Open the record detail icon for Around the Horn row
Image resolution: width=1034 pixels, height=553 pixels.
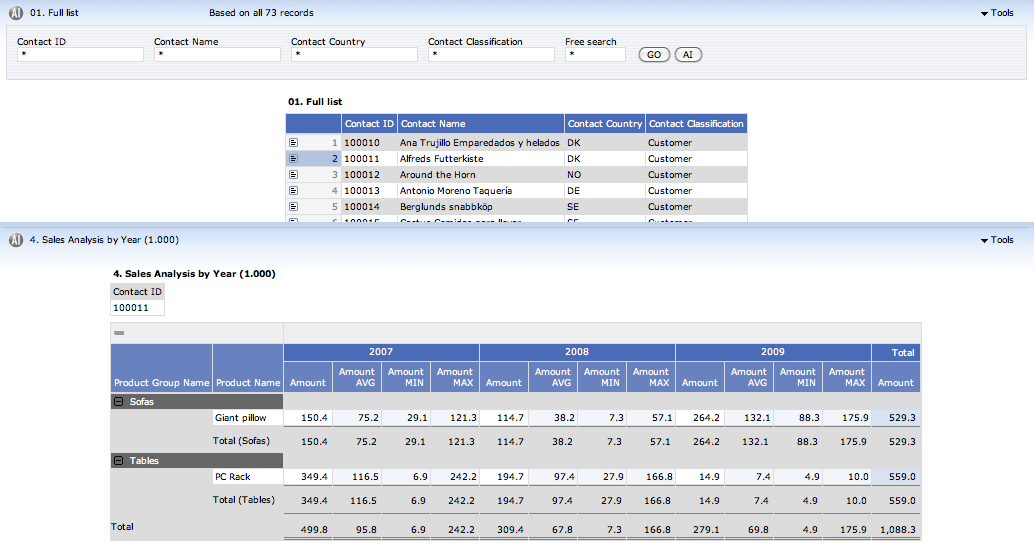point(293,175)
